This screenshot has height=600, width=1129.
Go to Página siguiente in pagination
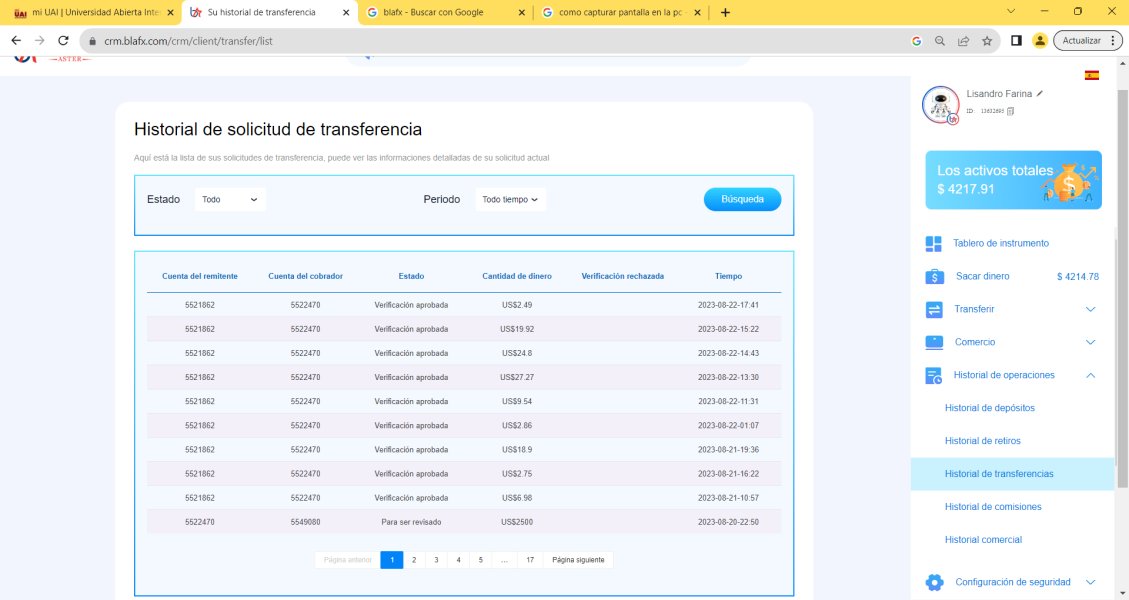[578, 560]
